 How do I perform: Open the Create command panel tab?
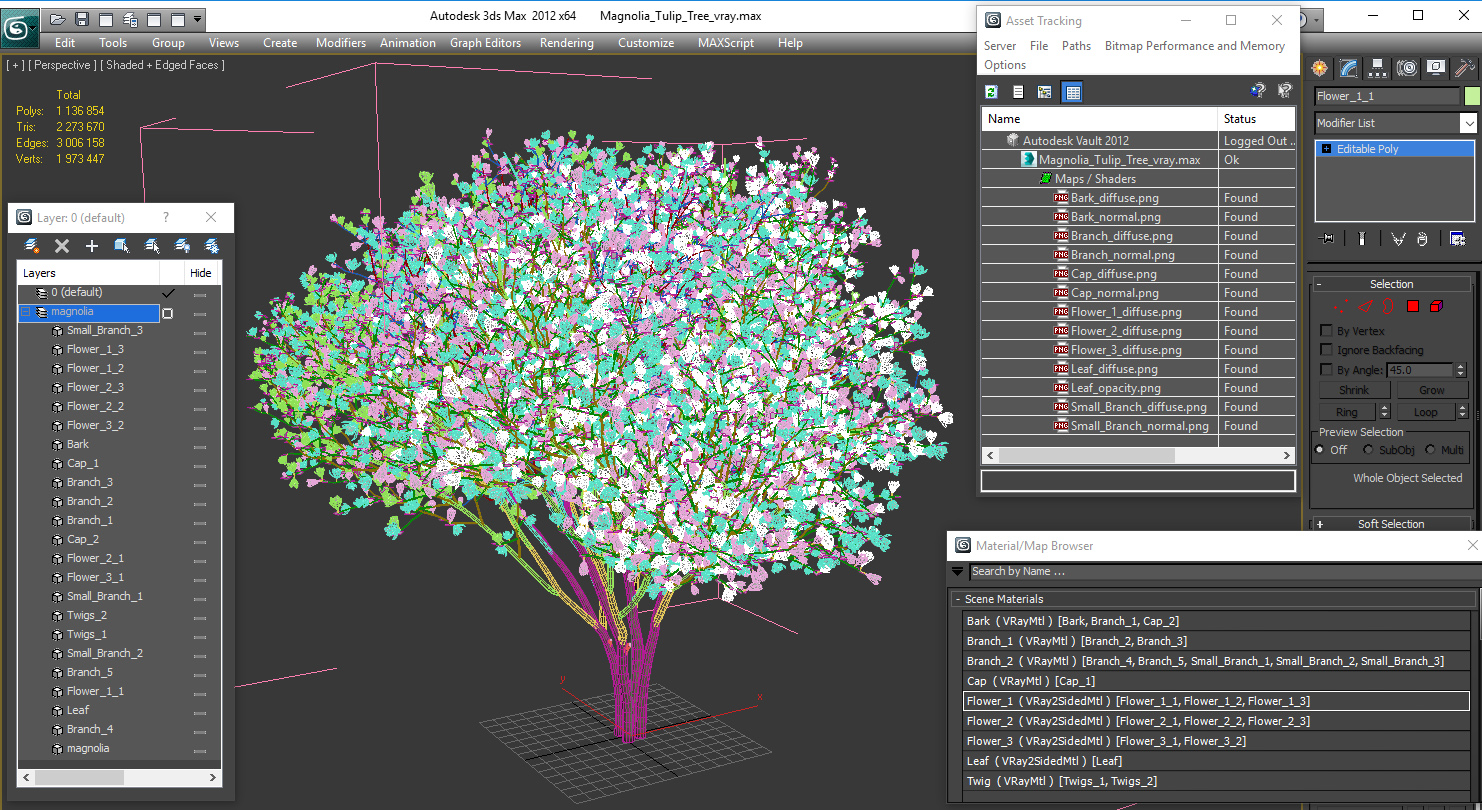1320,68
